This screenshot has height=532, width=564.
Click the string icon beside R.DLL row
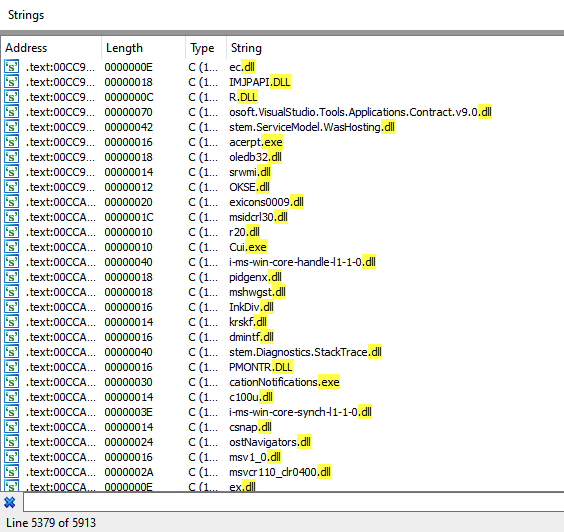click(12, 97)
